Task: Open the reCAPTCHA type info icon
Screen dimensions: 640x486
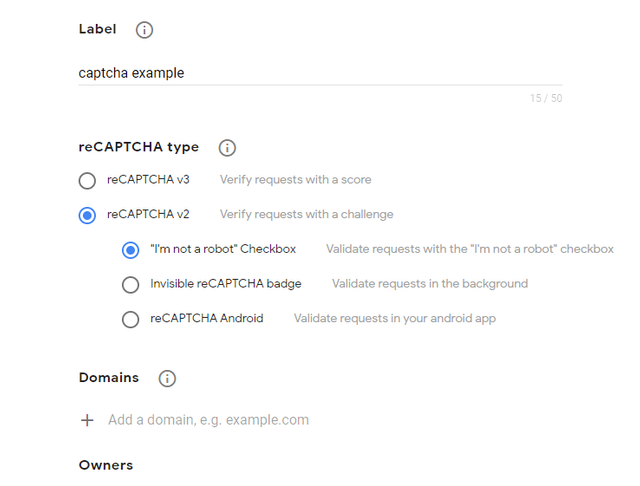Action: (x=227, y=148)
